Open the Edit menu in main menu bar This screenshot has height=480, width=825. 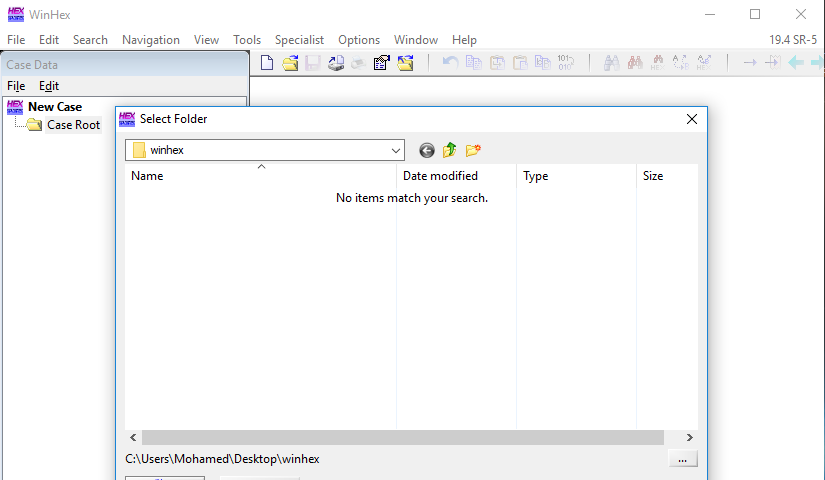(x=49, y=40)
